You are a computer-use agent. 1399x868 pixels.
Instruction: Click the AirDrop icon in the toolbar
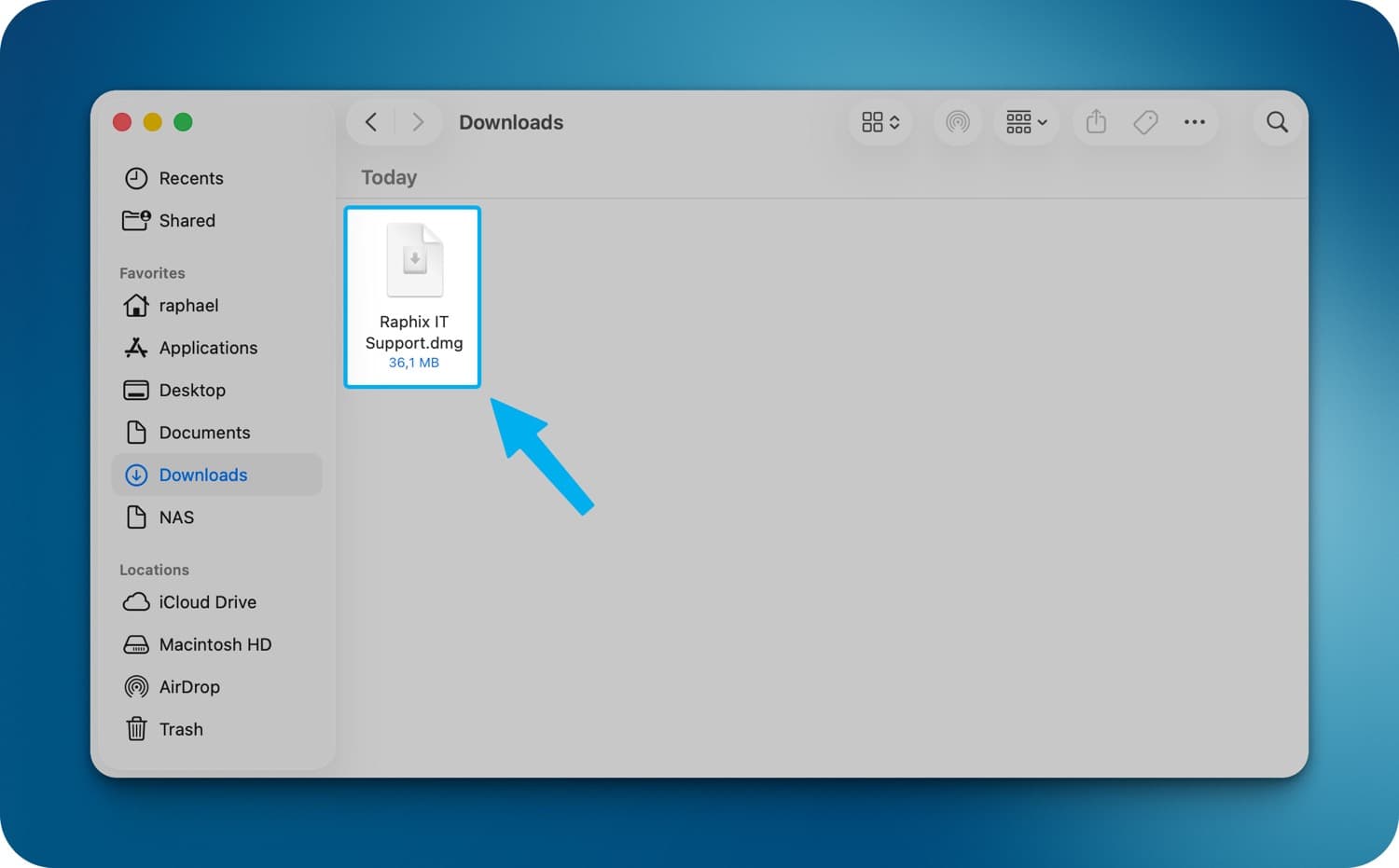coord(958,122)
